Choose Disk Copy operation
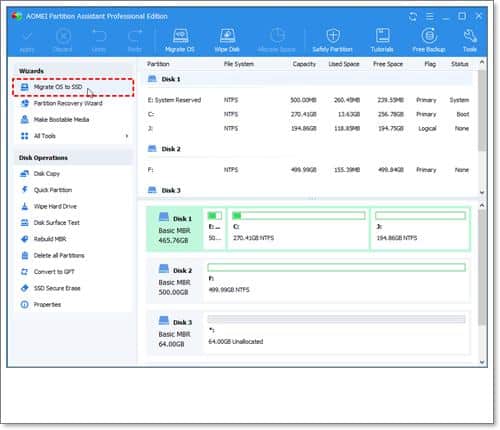 [x=47, y=174]
